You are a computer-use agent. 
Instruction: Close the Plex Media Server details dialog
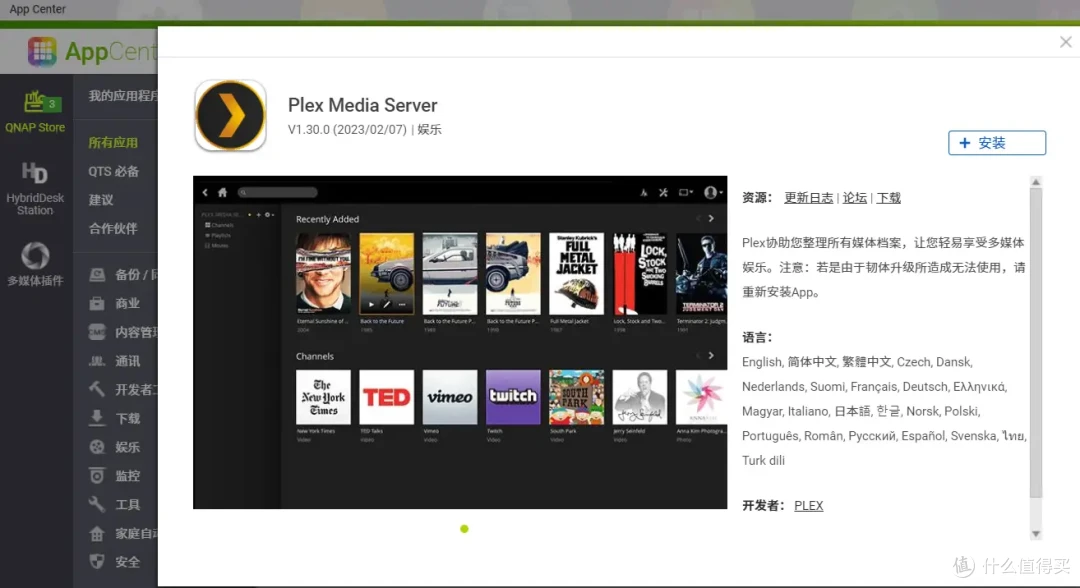tap(1066, 42)
